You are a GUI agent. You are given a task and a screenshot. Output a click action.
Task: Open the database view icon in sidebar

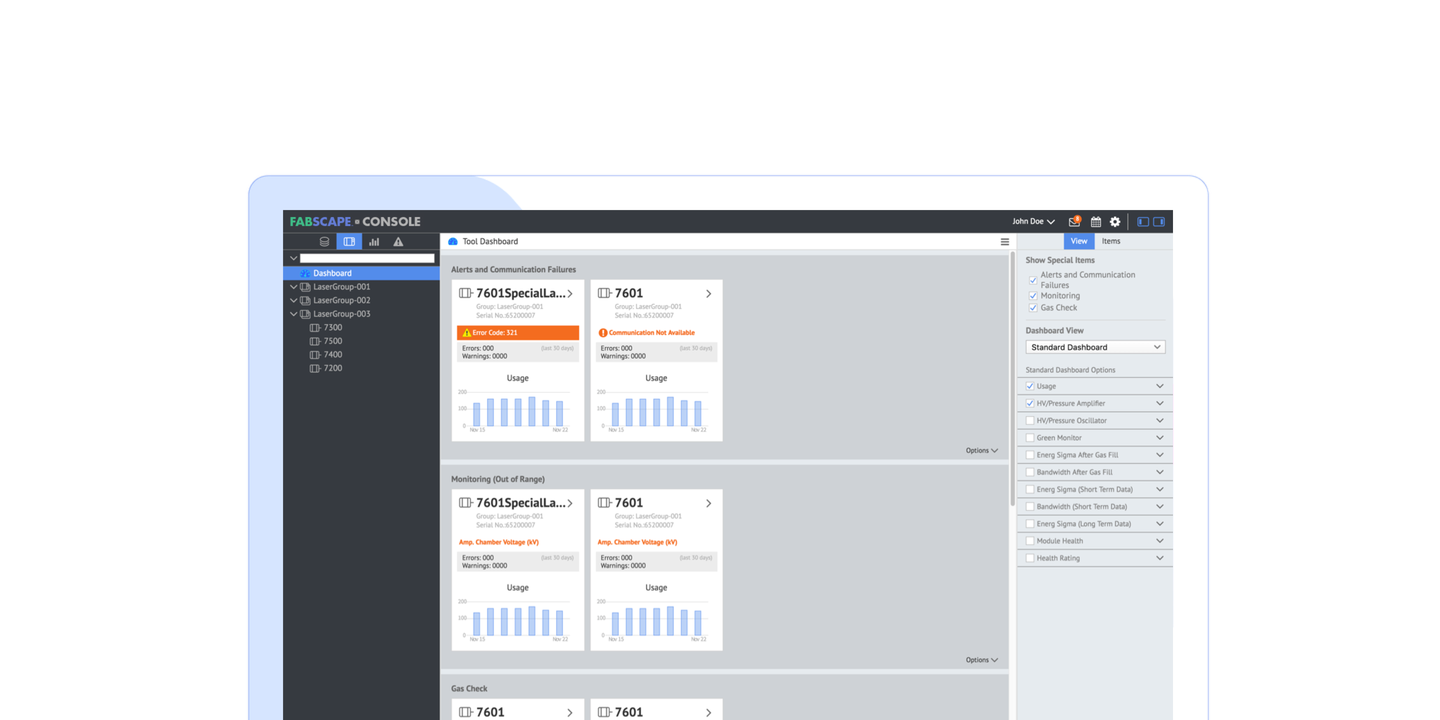click(x=324, y=242)
